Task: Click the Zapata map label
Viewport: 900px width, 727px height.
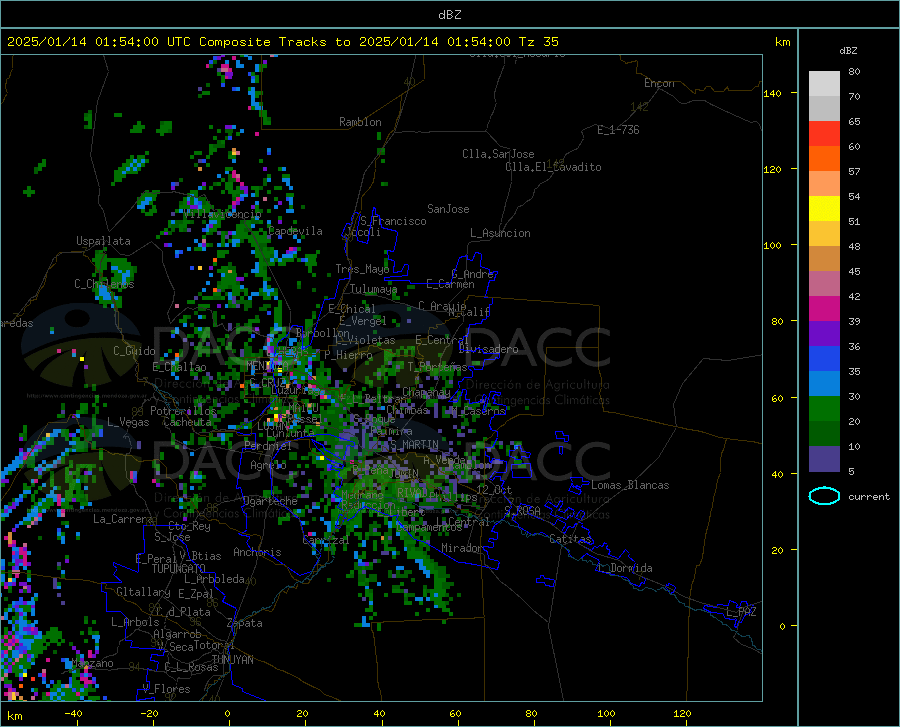Action: 245,623
